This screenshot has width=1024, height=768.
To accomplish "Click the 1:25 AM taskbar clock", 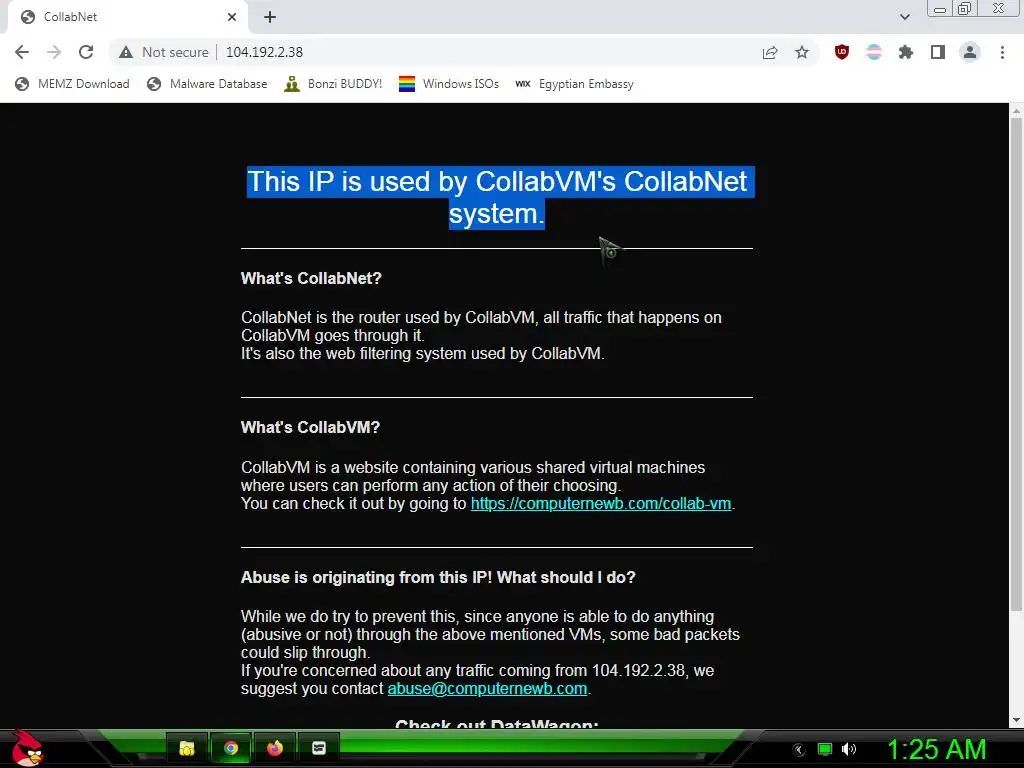I will pos(936,750).
